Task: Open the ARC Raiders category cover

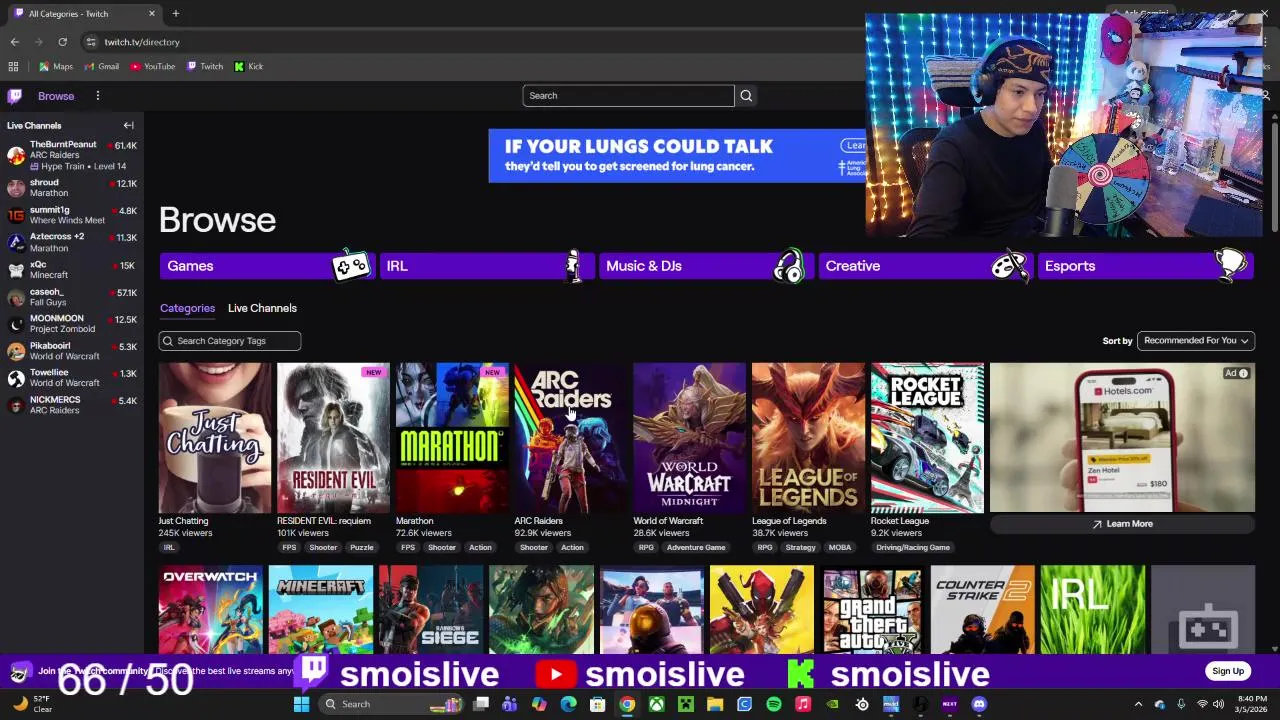Action: pyautogui.click(x=571, y=438)
